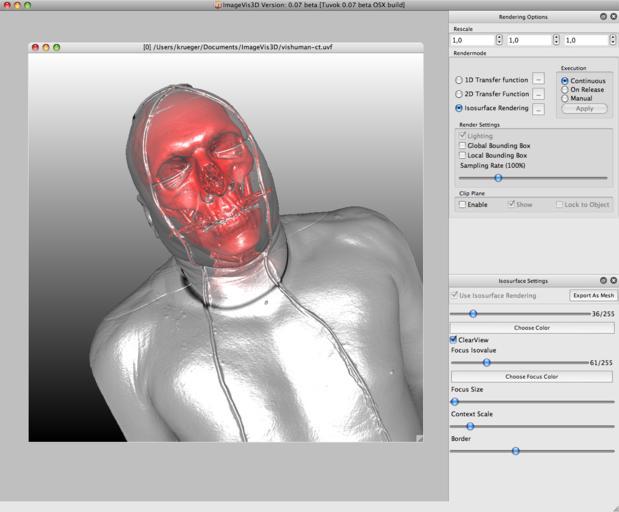
Task: Open Isosurface Rendering settings ellipsis button
Action: (x=538, y=108)
